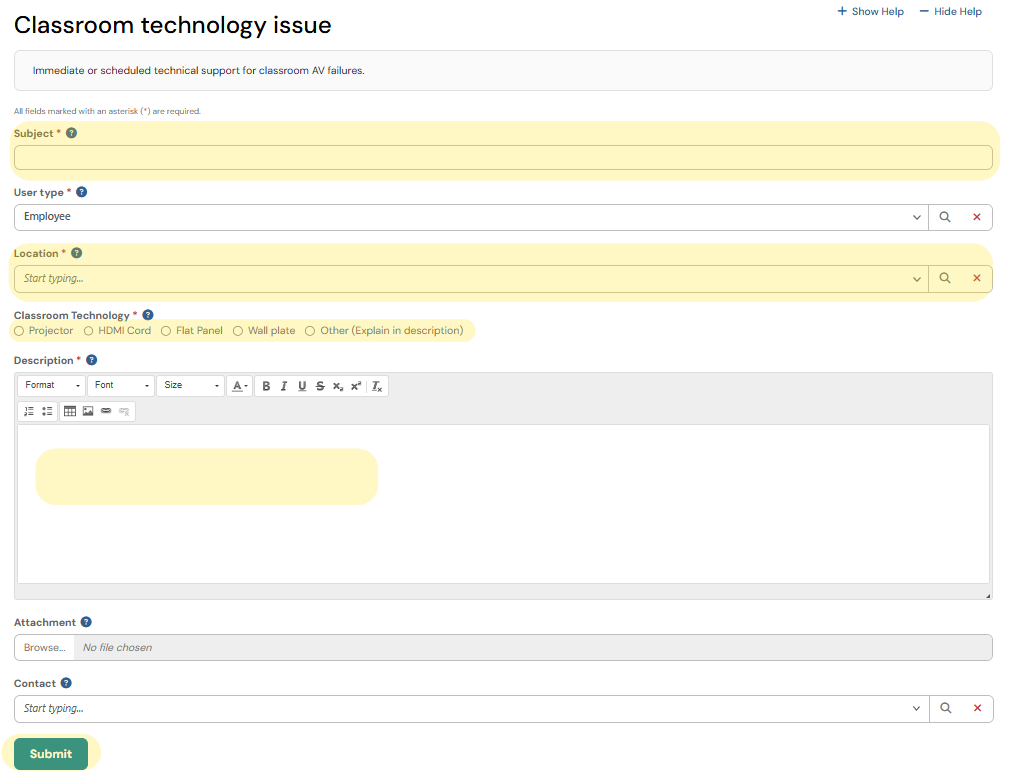Toggle bold formatting in editor
This screenshot has height=781, width=1011.
pos(266,386)
